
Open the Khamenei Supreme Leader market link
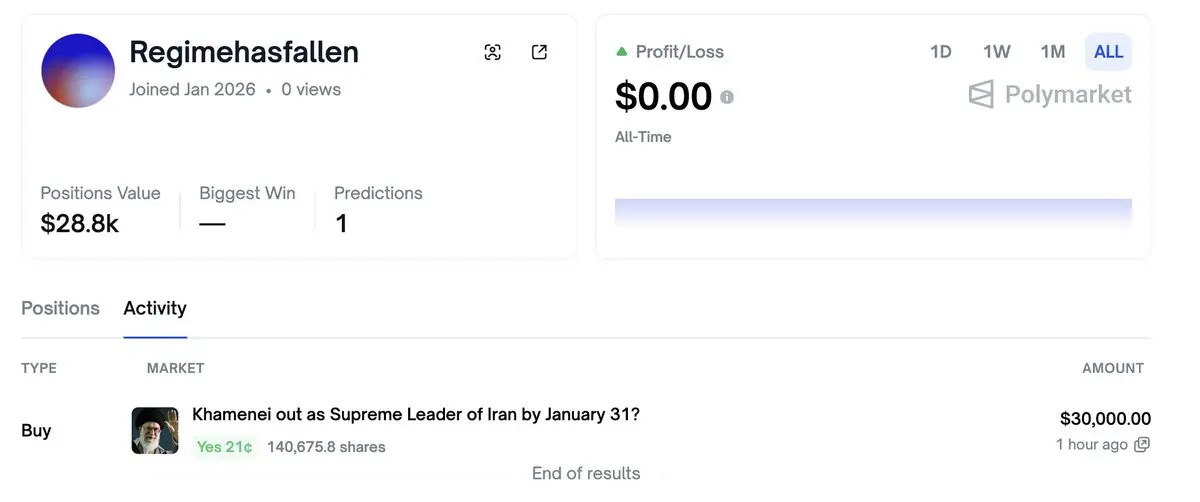(415, 414)
